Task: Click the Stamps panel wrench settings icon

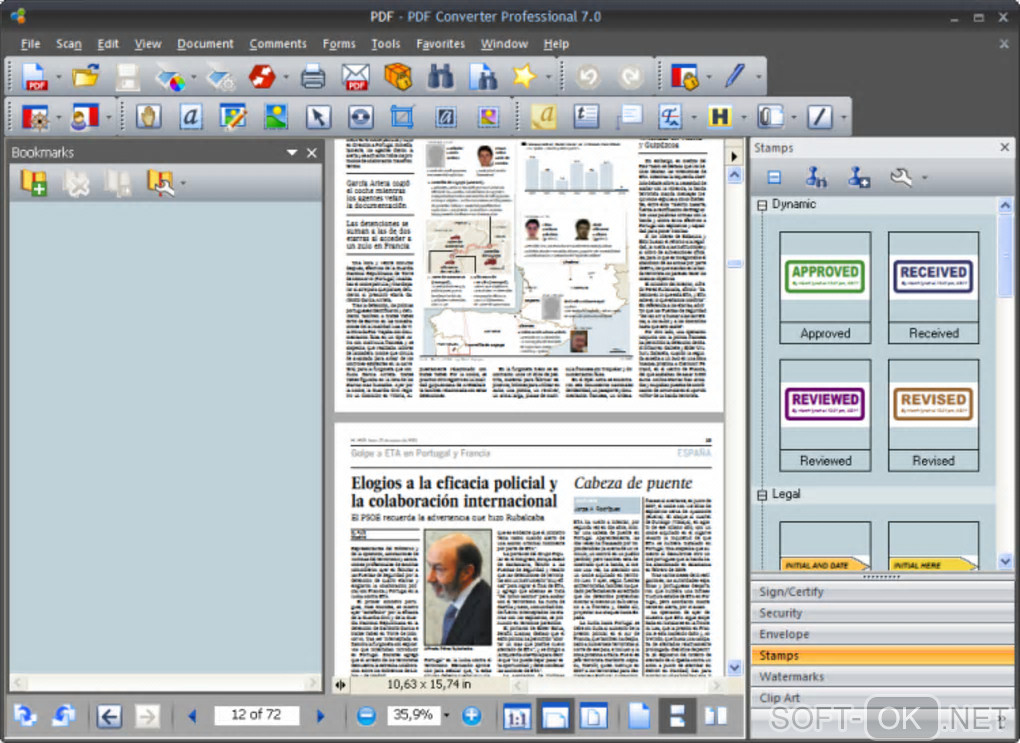Action: [902, 177]
